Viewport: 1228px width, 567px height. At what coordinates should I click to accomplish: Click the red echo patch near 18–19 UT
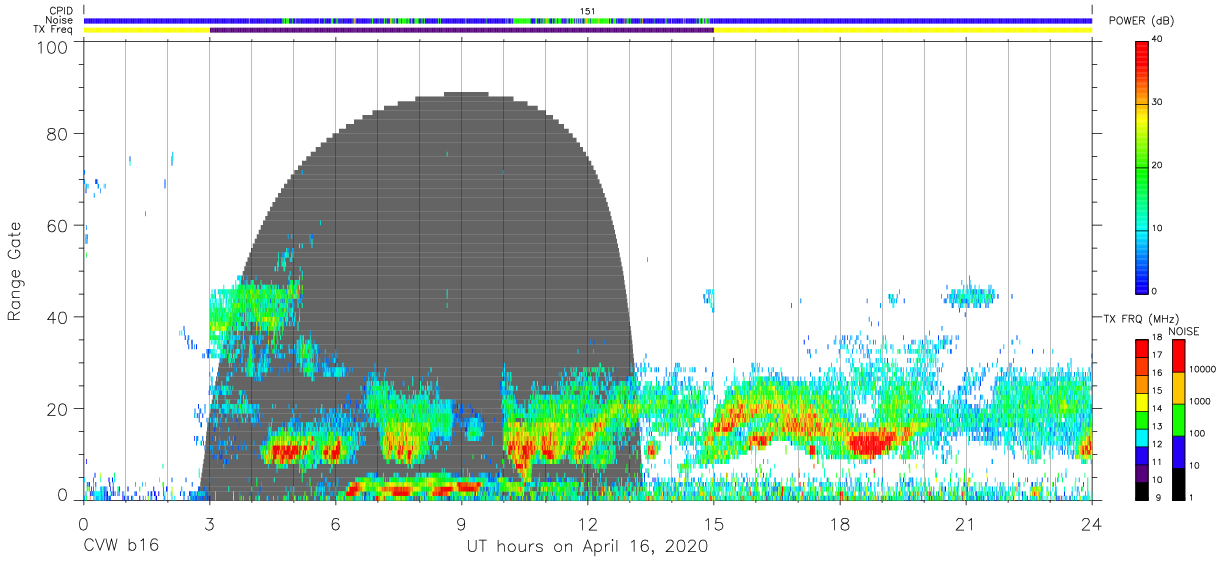coord(870,441)
